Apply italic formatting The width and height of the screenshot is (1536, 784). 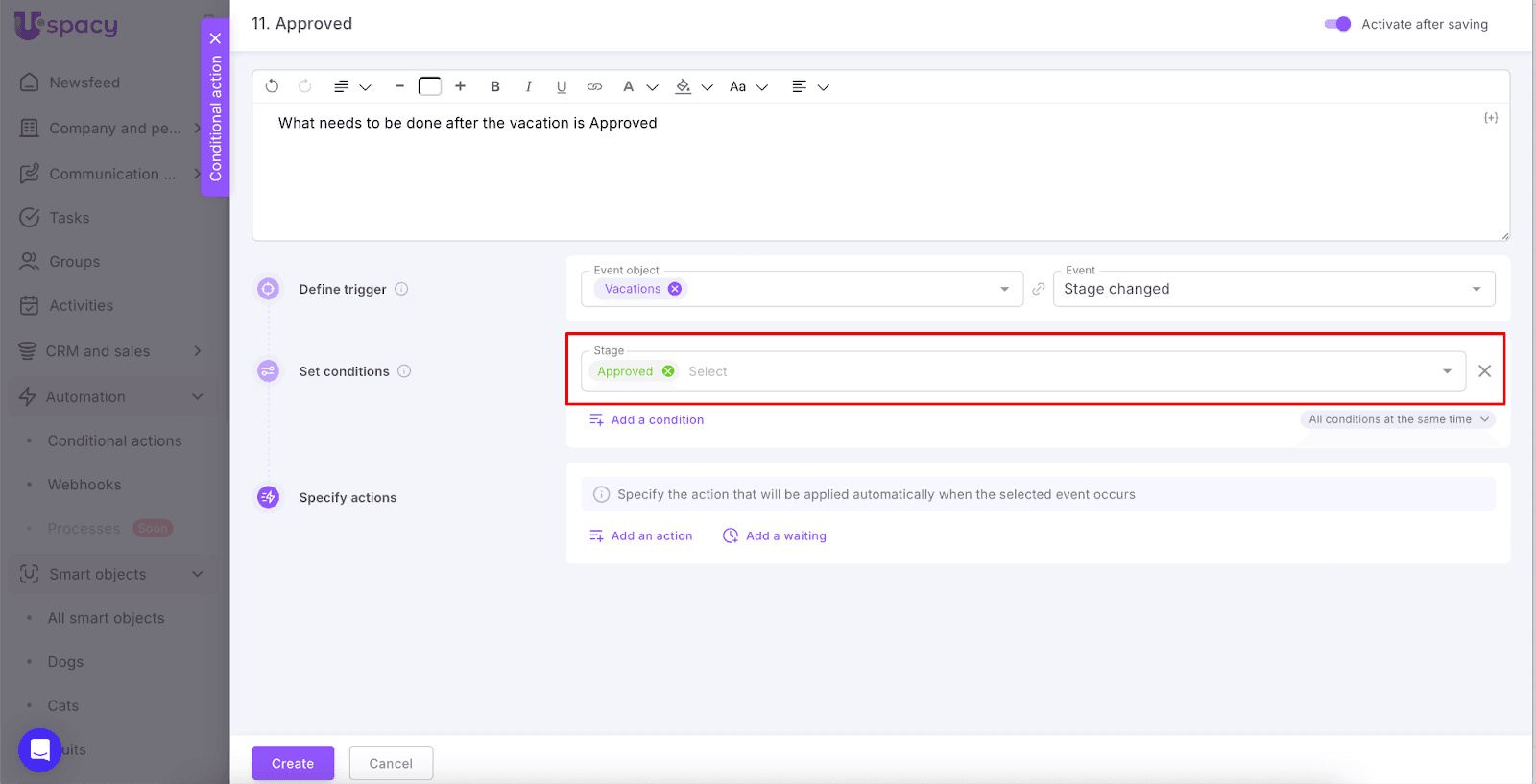(528, 86)
